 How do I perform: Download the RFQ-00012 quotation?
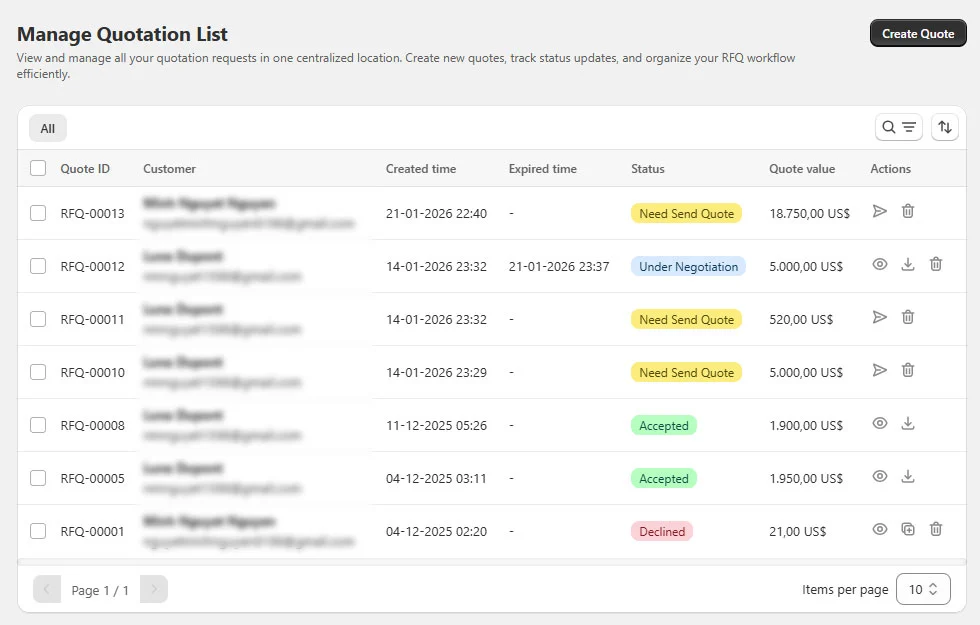908,264
